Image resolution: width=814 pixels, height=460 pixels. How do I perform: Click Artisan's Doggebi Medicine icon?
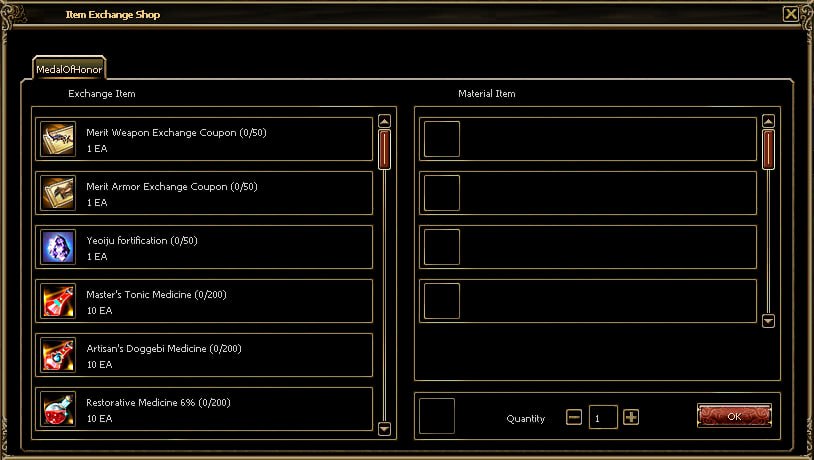pos(58,355)
